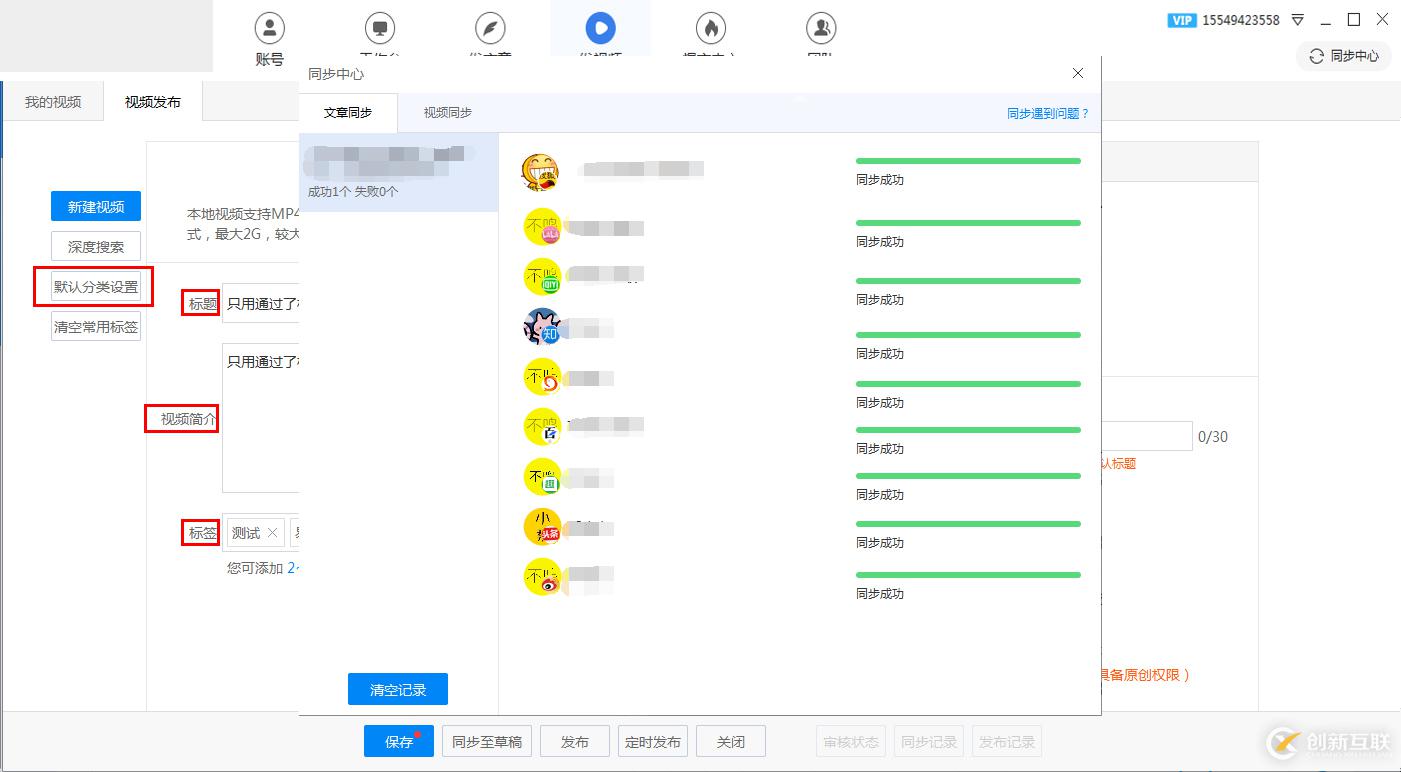Open the rightmost member/team icon in top bar
The height and width of the screenshot is (772, 1401).
pyautogui.click(x=820, y=27)
